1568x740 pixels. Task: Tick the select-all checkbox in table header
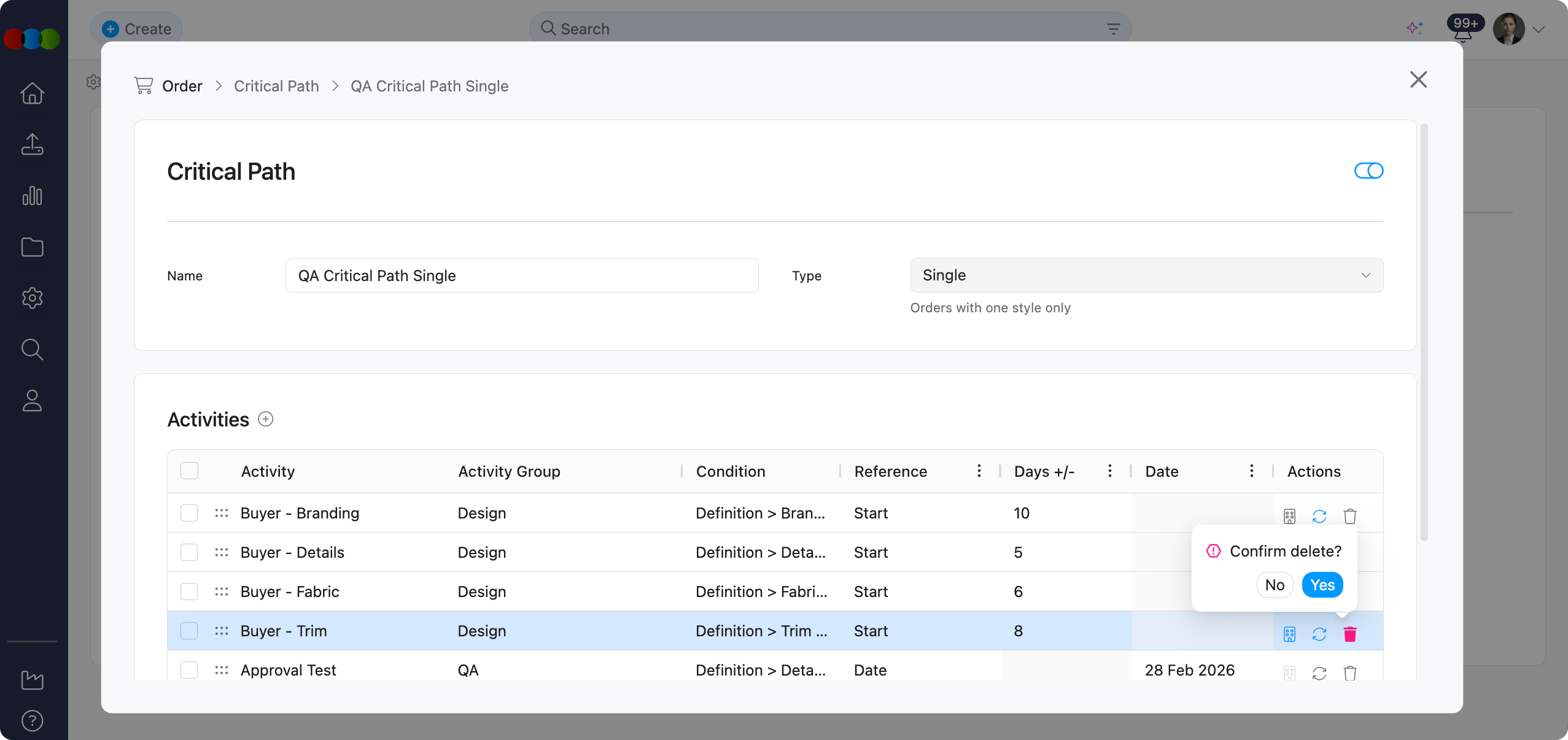(189, 471)
